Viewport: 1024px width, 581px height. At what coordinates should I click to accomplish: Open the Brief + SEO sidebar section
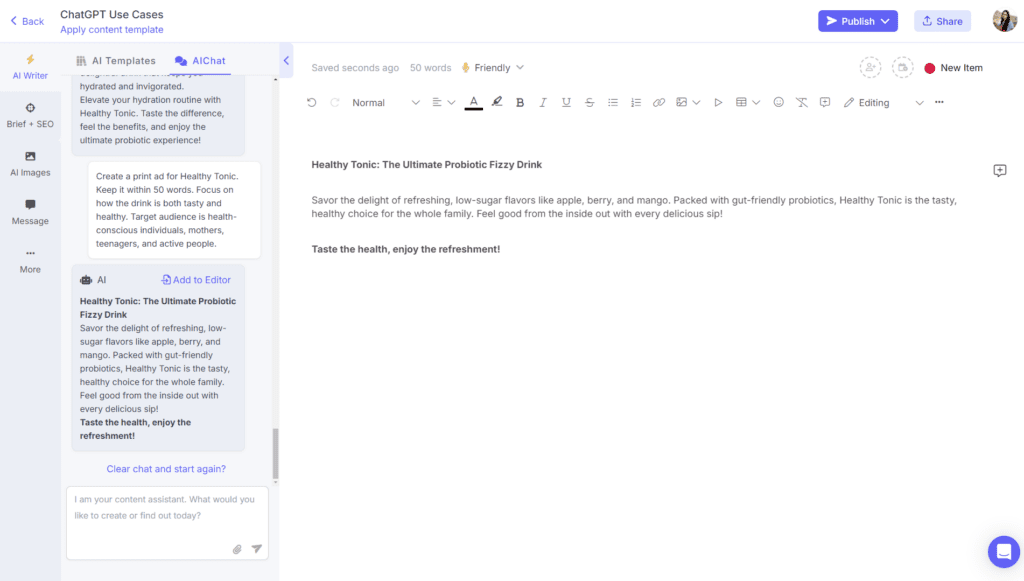(30, 116)
